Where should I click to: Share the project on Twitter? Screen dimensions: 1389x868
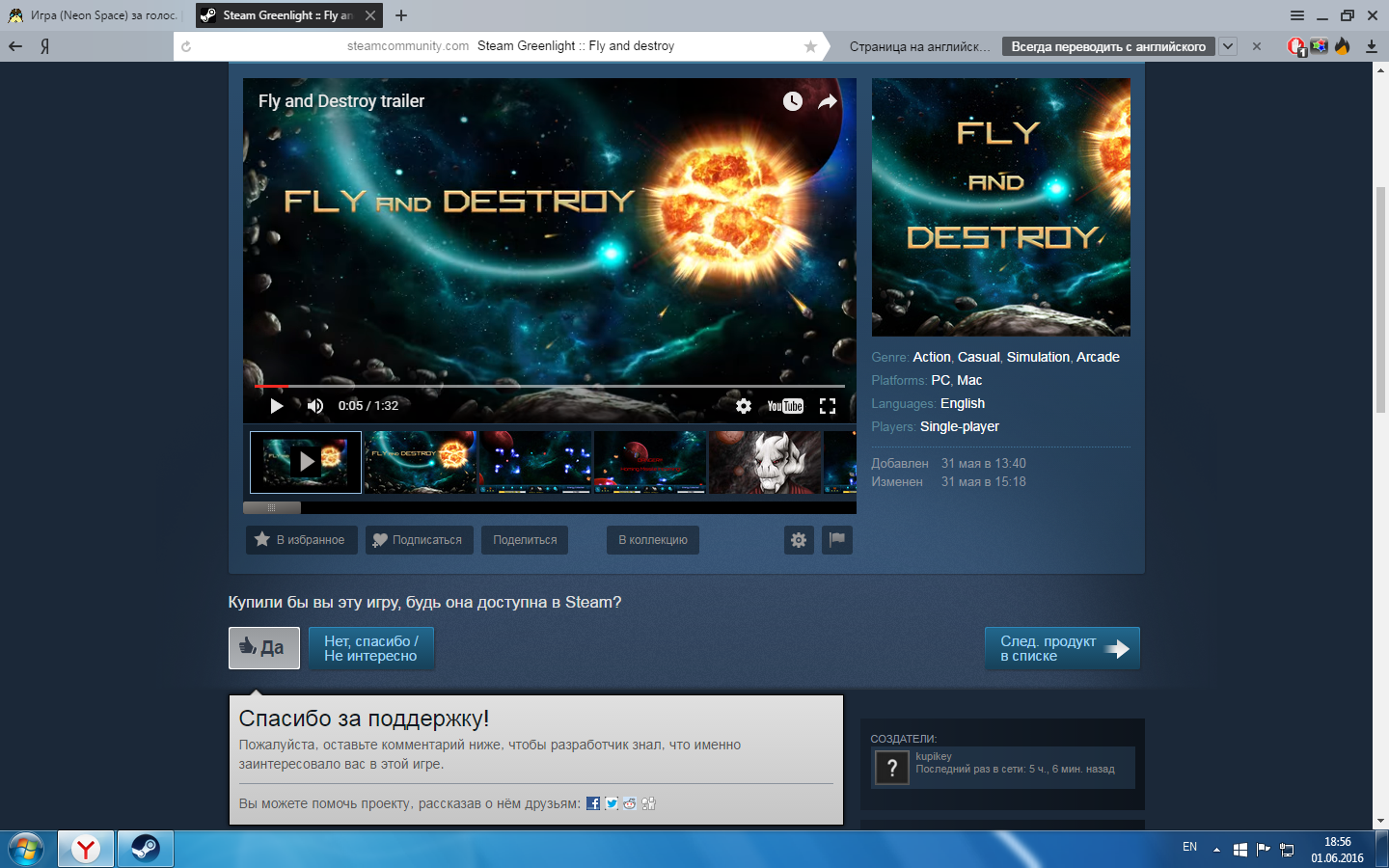pyautogui.click(x=612, y=803)
